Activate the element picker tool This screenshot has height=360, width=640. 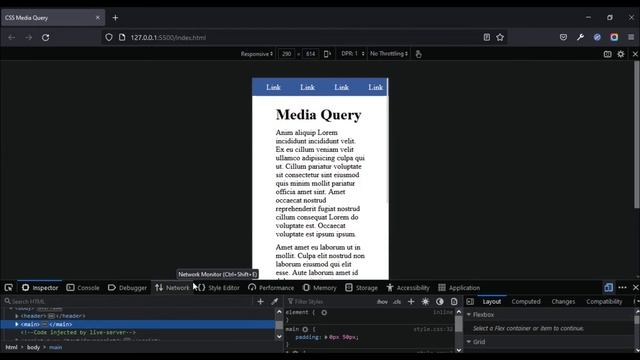9,288
